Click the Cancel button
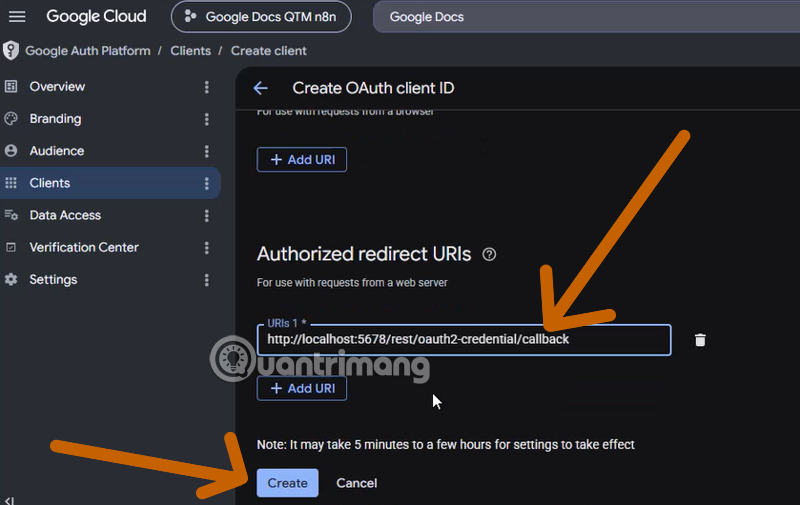The image size is (800, 505). coord(357,483)
